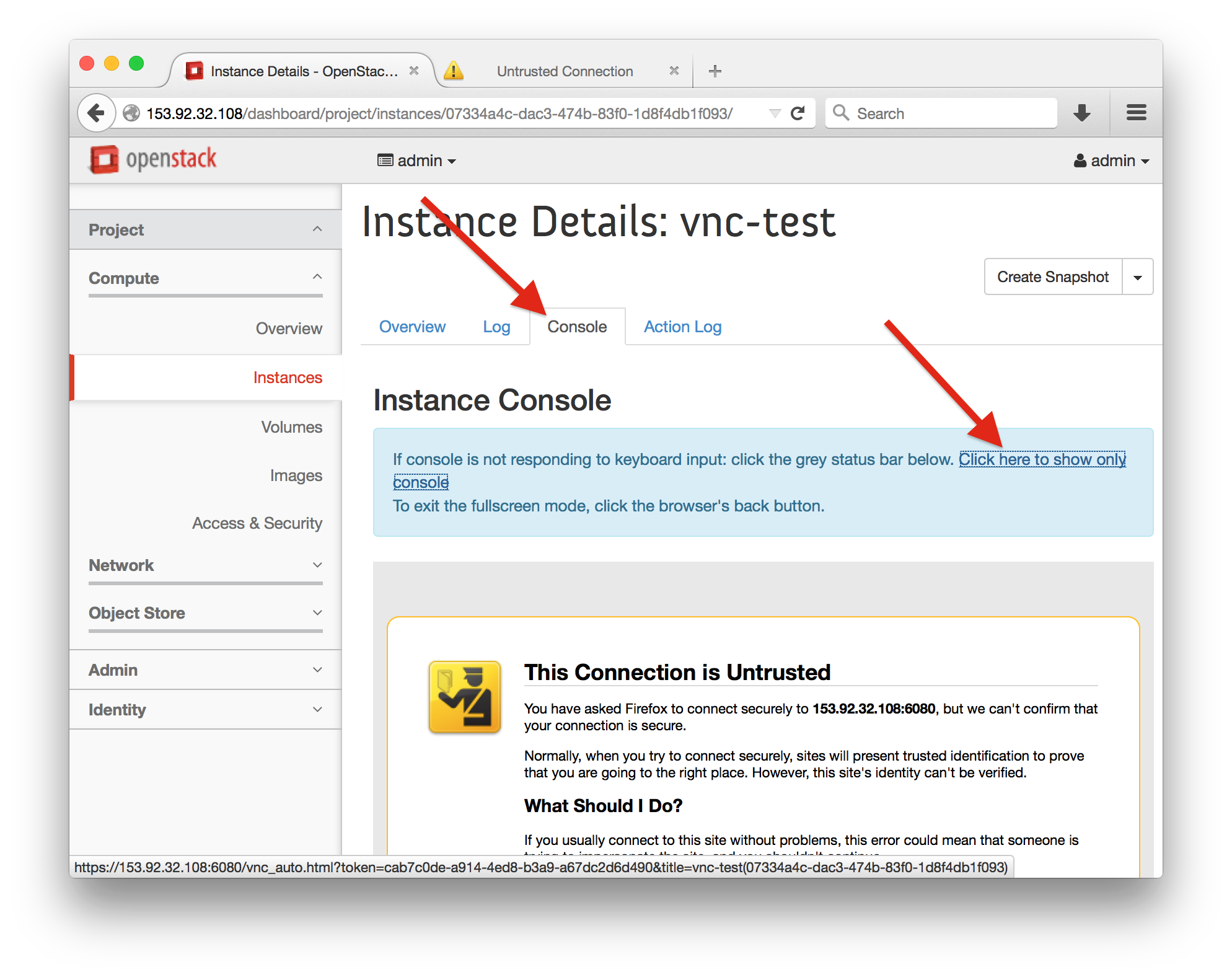Image resolution: width=1232 pixels, height=977 pixels.
Task: Close the Untrusted Connection tab
Action: [x=674, y=71]
